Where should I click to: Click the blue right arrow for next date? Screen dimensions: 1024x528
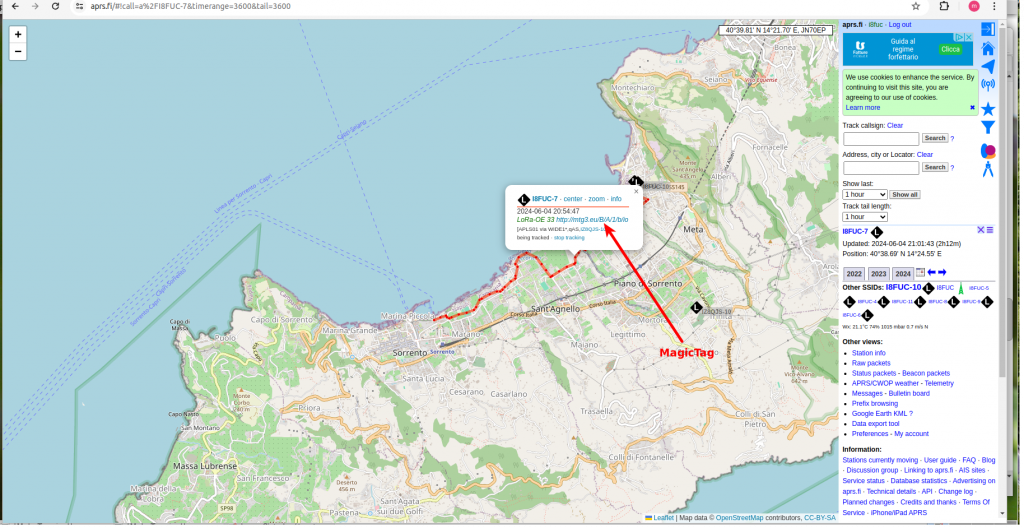click(x=942, y=272)
